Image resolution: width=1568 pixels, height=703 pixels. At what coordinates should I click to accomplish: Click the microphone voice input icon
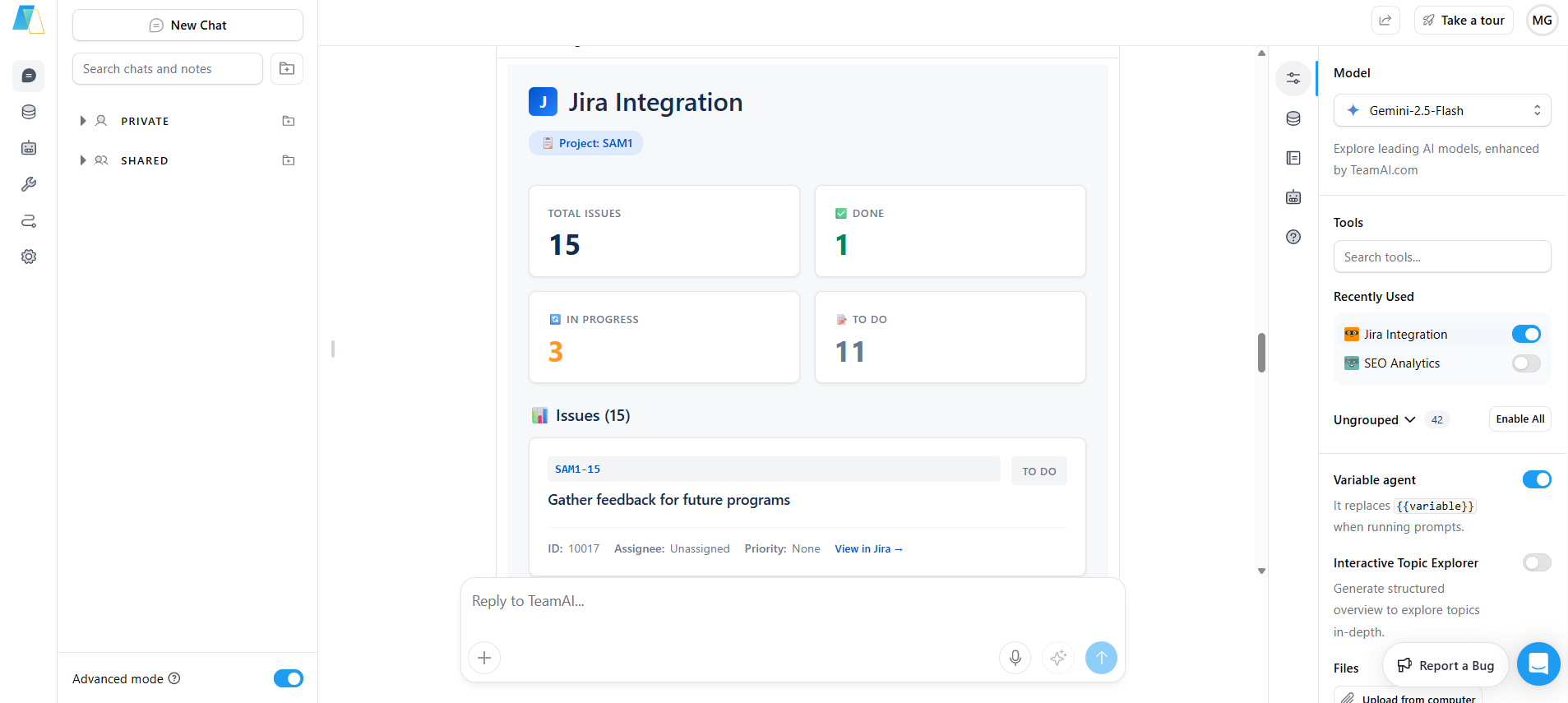coord(1015,658)
